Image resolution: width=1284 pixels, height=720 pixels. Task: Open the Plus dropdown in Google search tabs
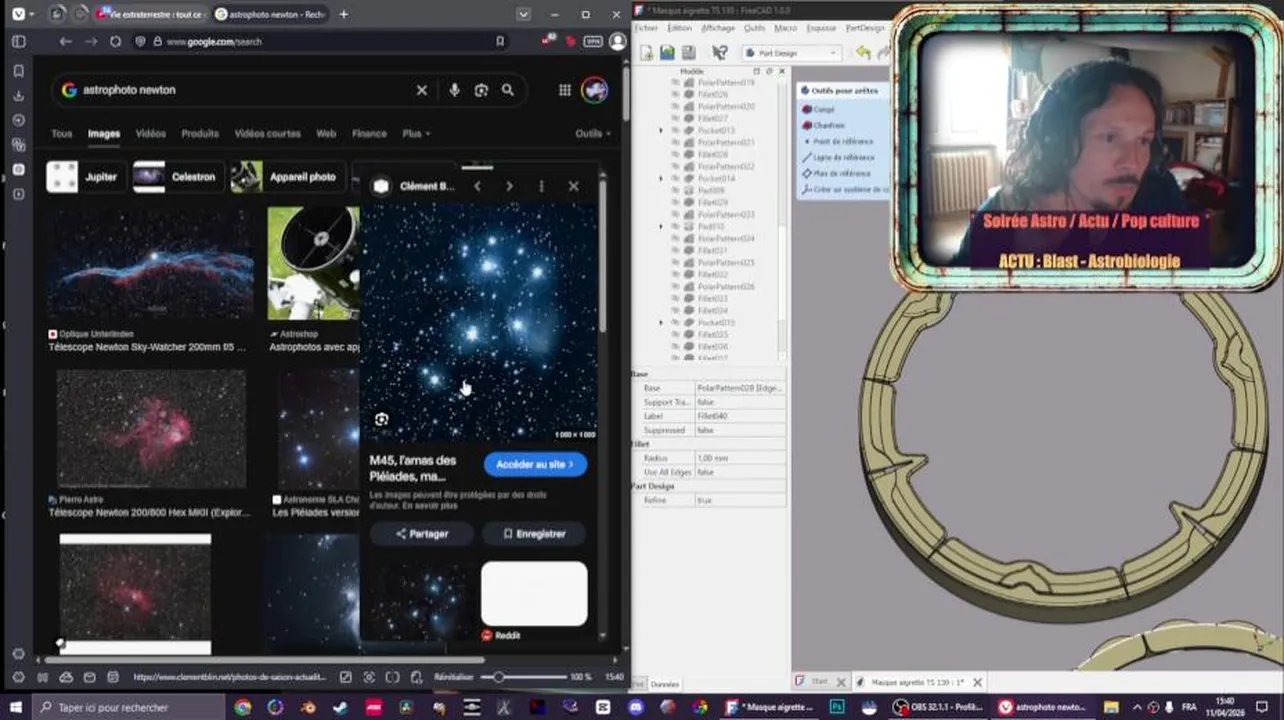[416, 133]
